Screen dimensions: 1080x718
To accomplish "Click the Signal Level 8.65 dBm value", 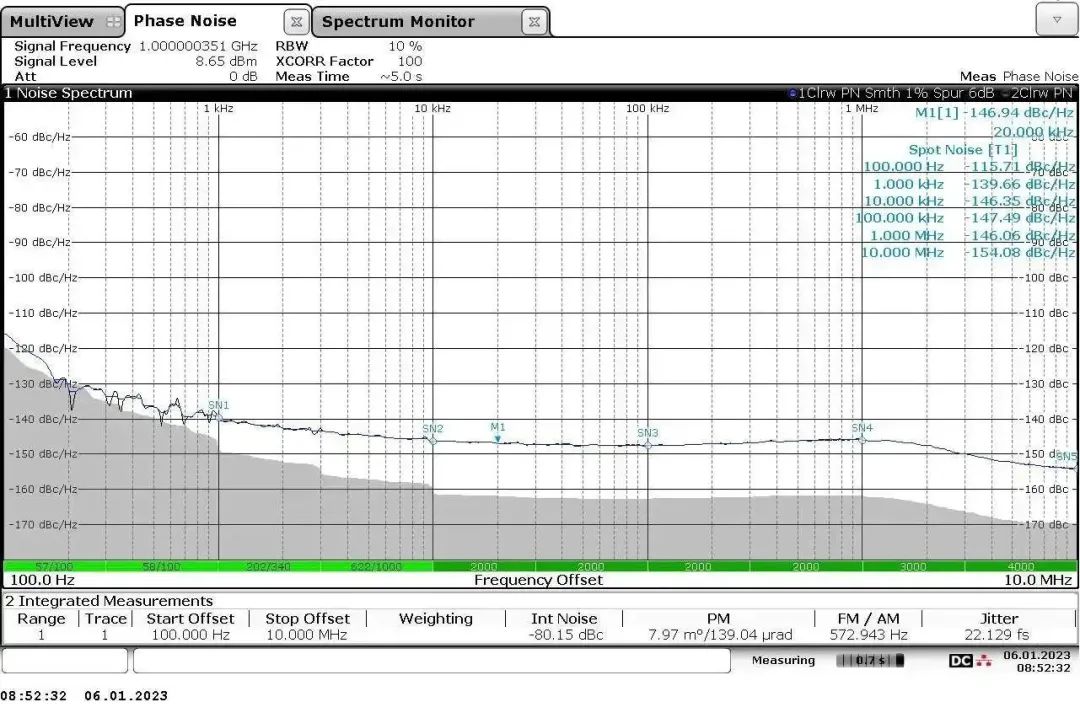I will tap(226, 61).
